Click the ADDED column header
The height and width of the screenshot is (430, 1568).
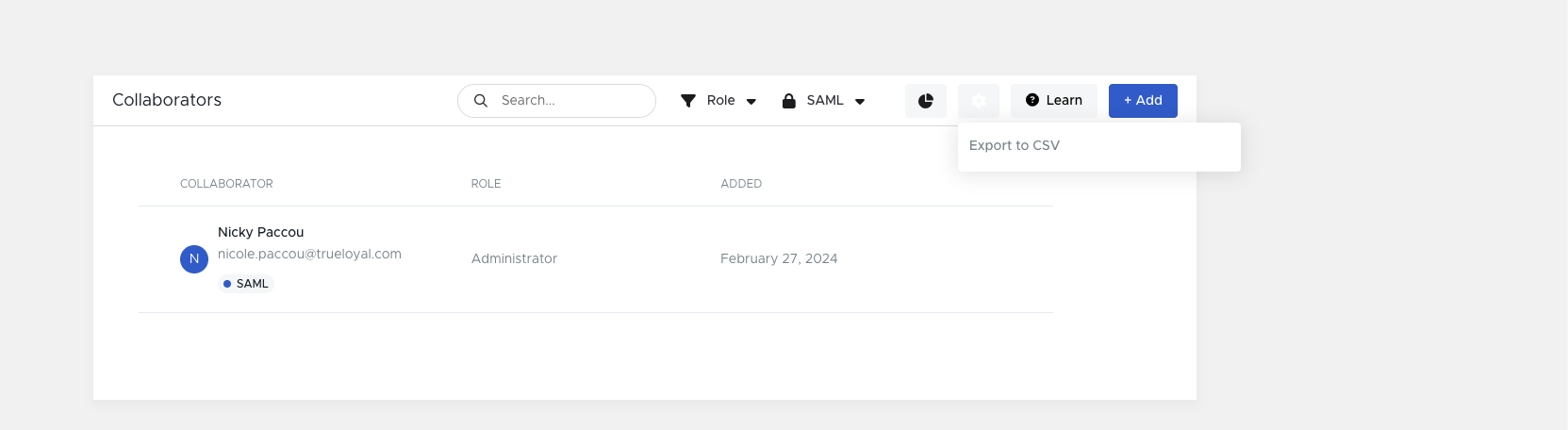[741, 184]
